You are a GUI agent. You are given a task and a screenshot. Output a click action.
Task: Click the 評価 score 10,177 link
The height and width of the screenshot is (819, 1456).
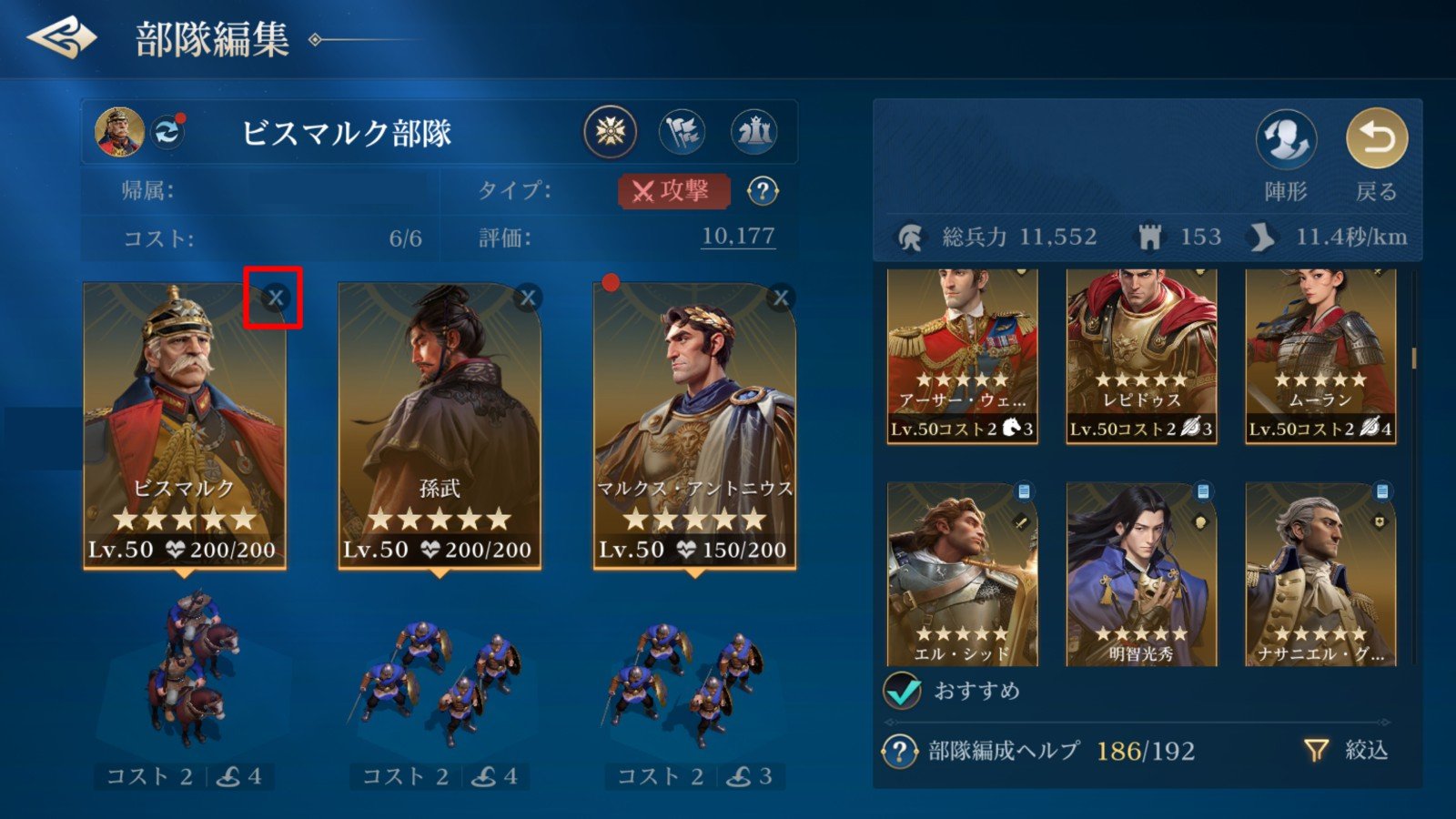738,237
